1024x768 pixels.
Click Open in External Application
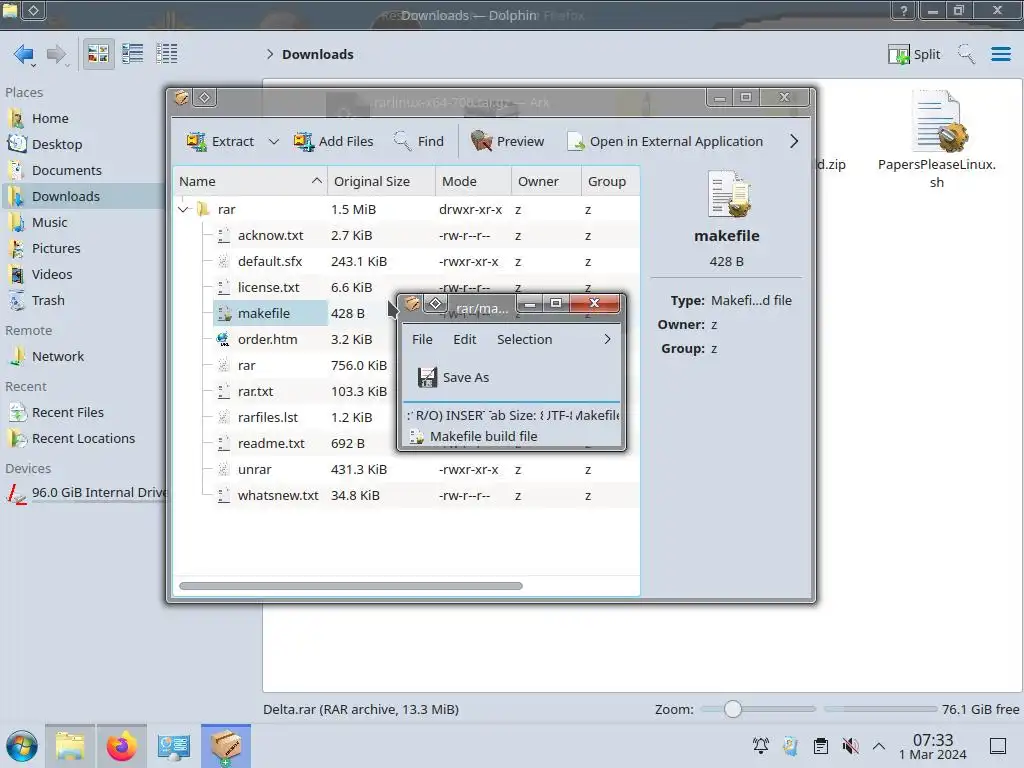tap(665, 141)
